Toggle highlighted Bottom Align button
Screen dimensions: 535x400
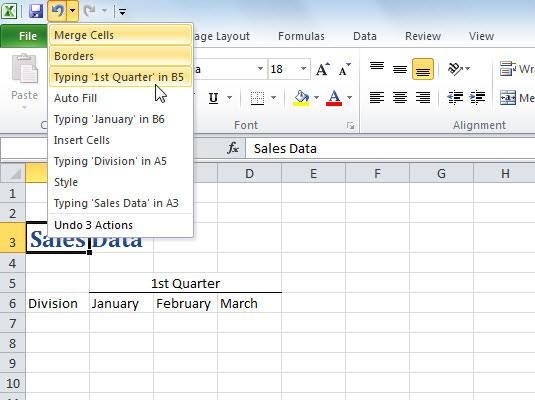point(423,69)
